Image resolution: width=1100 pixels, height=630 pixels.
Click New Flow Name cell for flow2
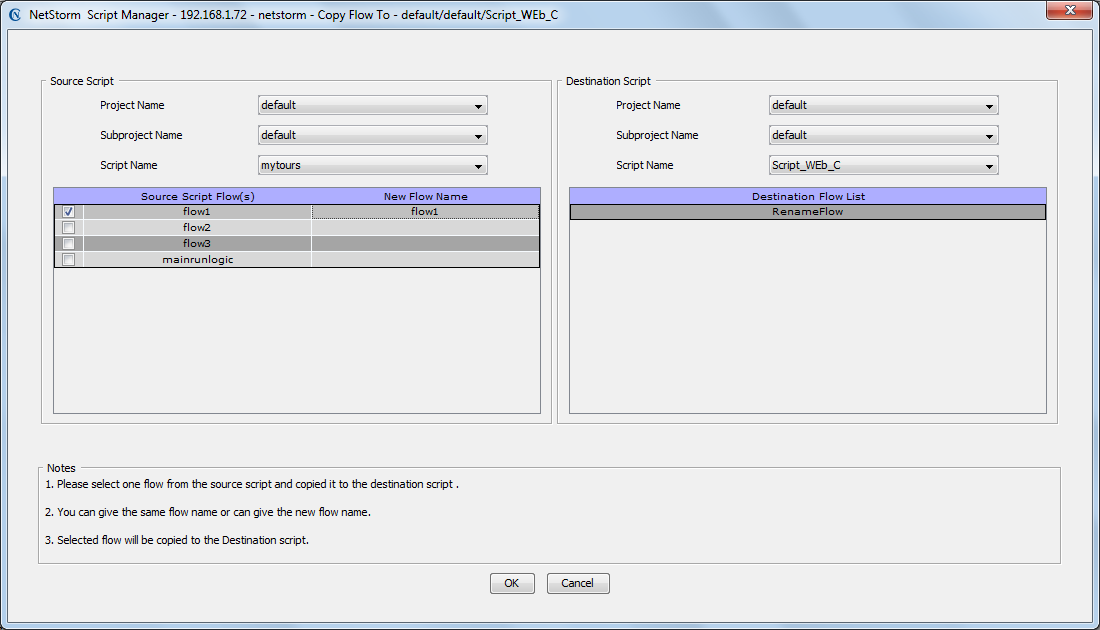pyautogui.click(x=426, y=227)
